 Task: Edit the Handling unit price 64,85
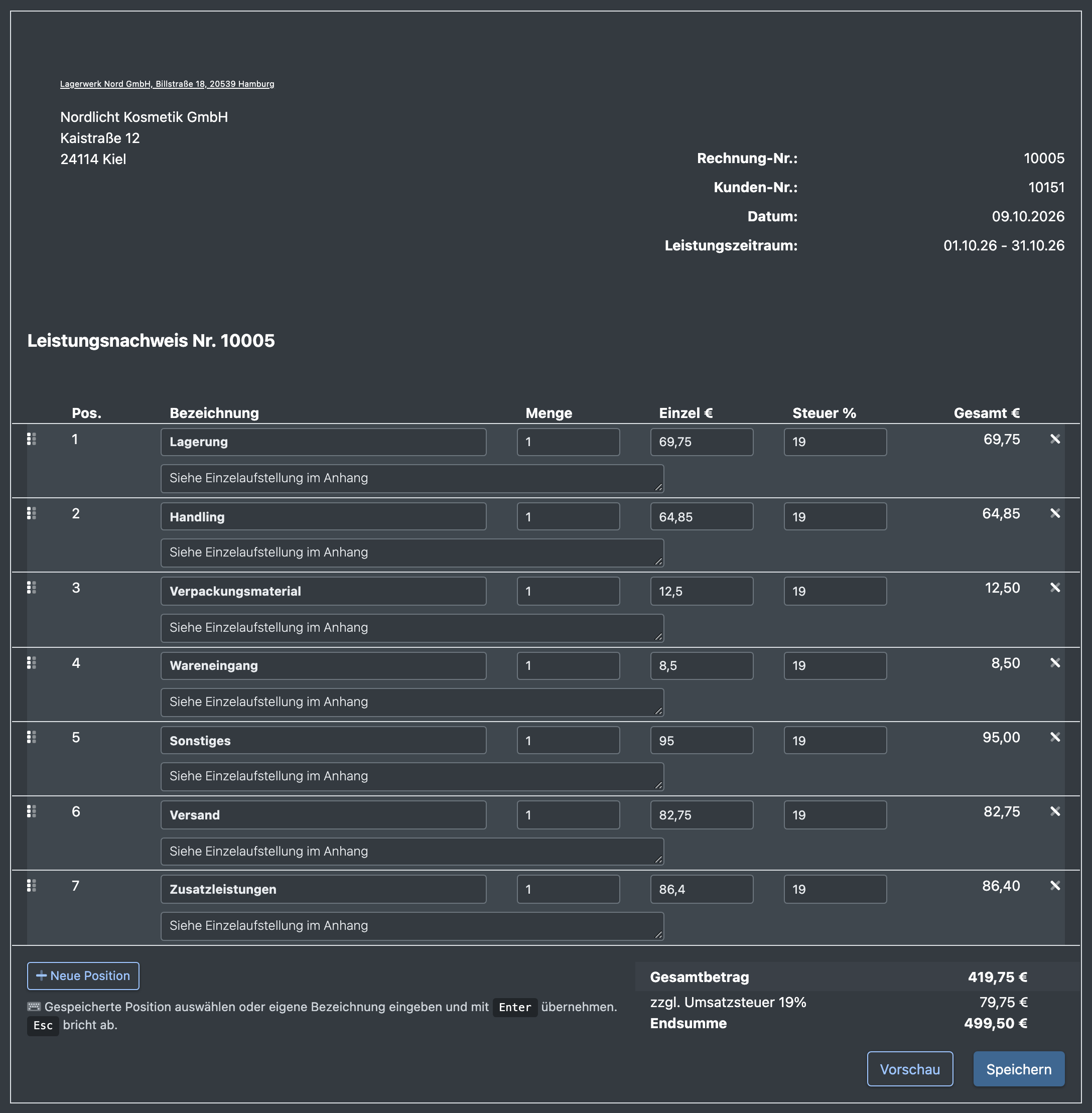point(702,517)
